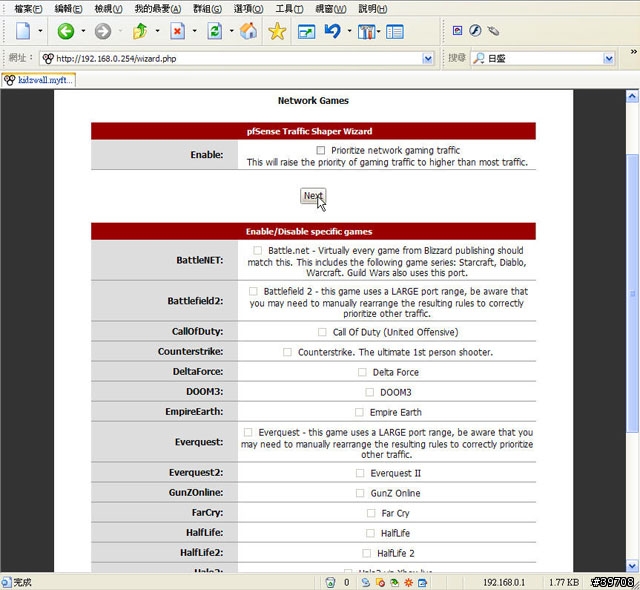
Task: Open the 群組(G) menu
Action: (x=207, y=9)
